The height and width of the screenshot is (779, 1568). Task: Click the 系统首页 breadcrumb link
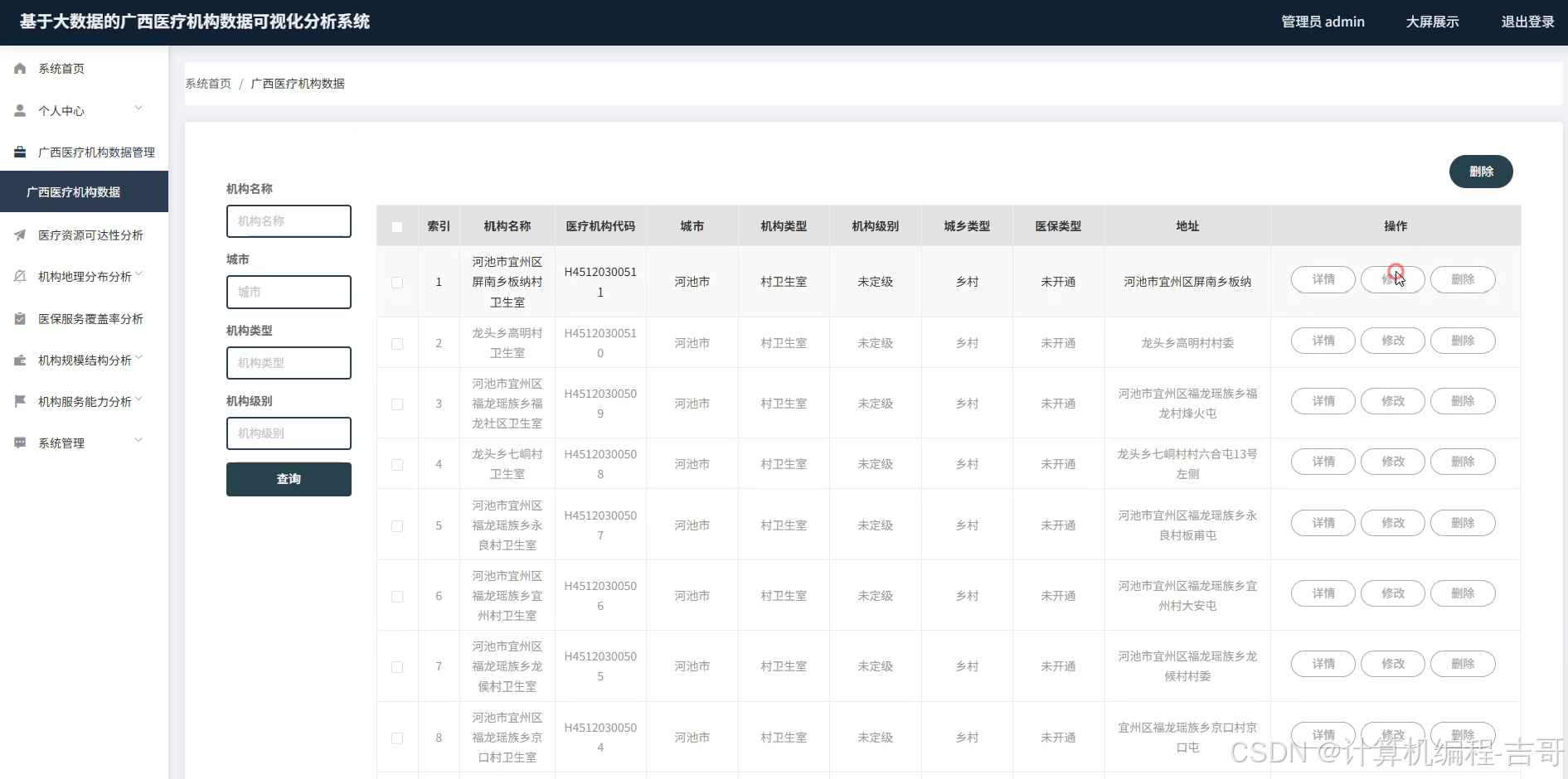pos(208,84)
